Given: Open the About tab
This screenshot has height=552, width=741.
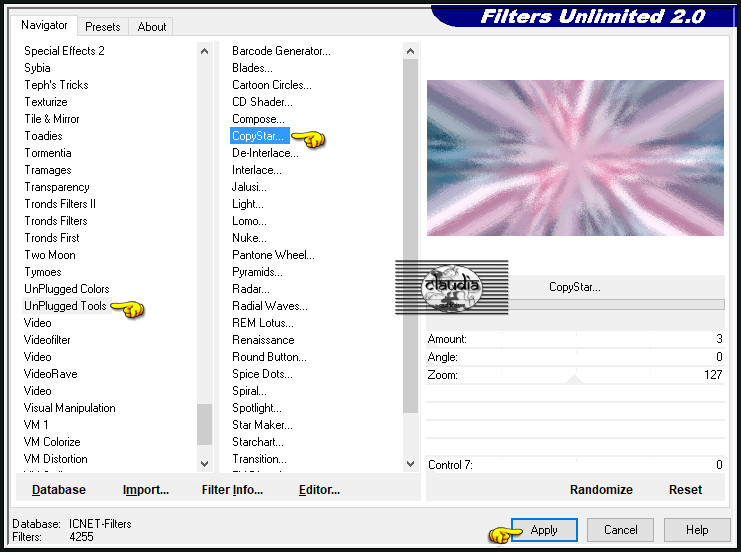Looking at the screenshot, I should (x=152, y=27).
